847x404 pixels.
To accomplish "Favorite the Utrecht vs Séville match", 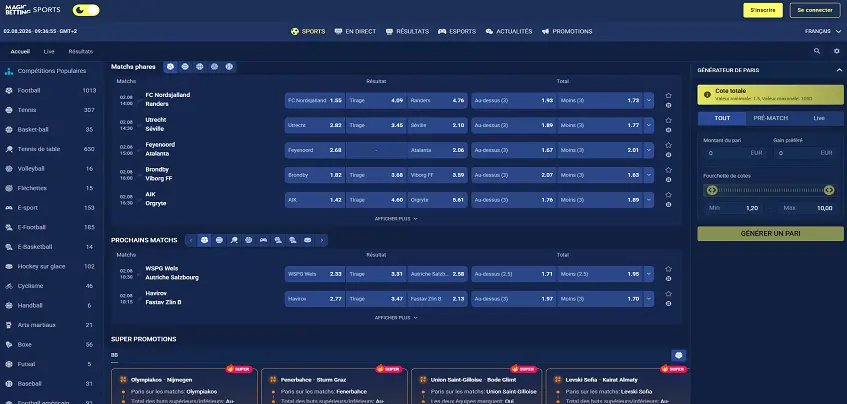I will click(668, 120).
